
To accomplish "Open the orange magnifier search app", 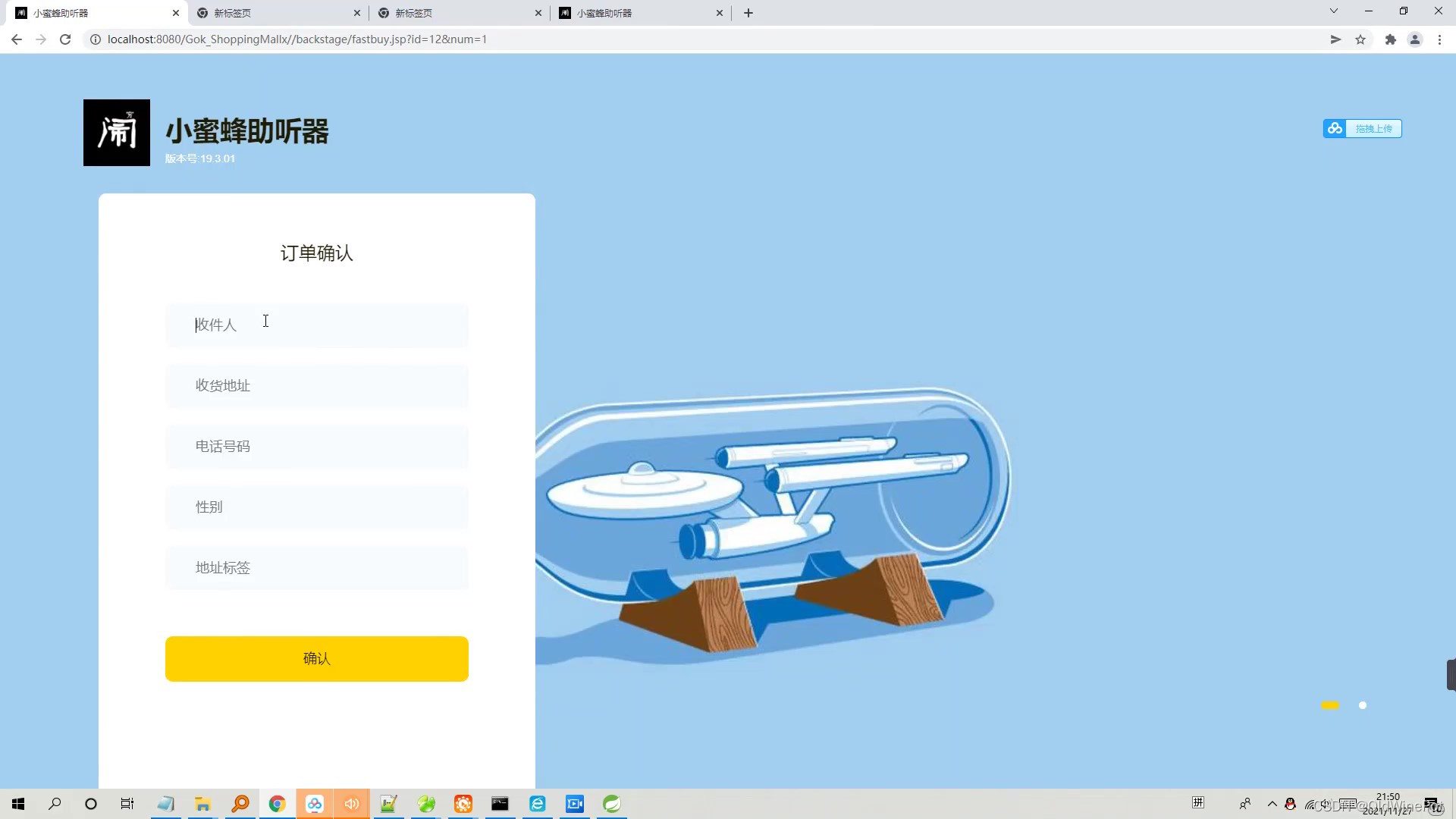I will 240,804.
